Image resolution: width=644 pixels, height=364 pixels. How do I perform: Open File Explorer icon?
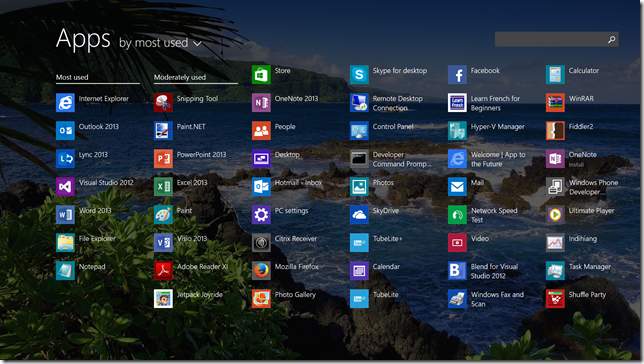coord(65,242)
